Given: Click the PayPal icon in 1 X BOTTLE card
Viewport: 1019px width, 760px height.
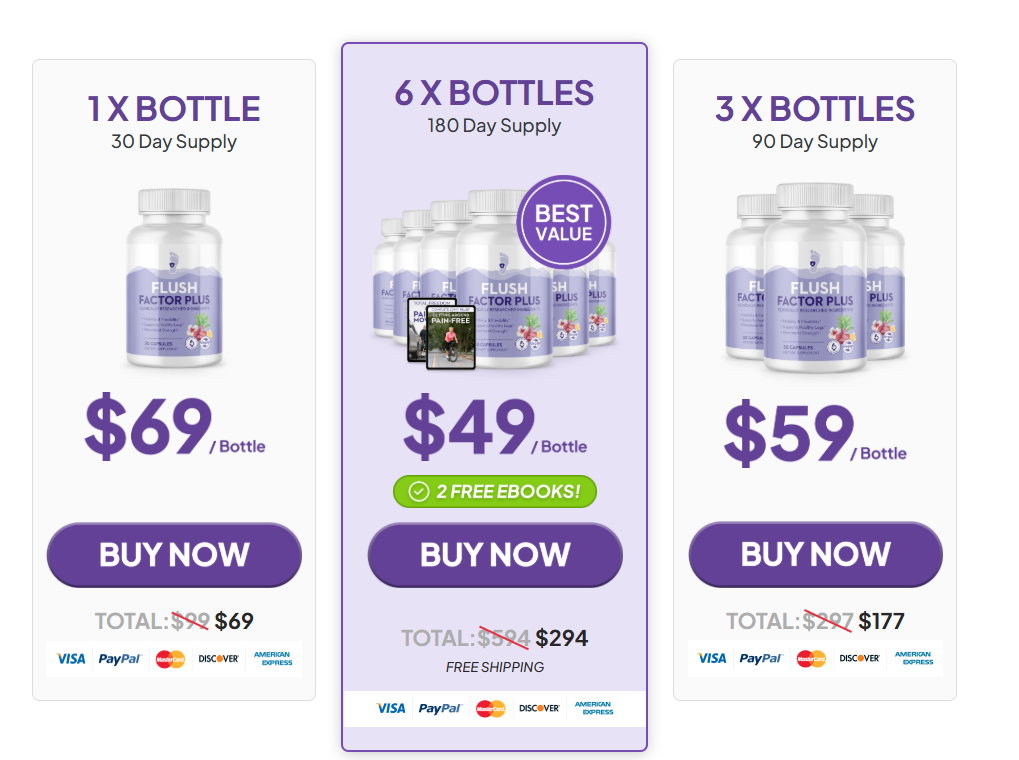Looking at the screenshot, I should [121, 658].
